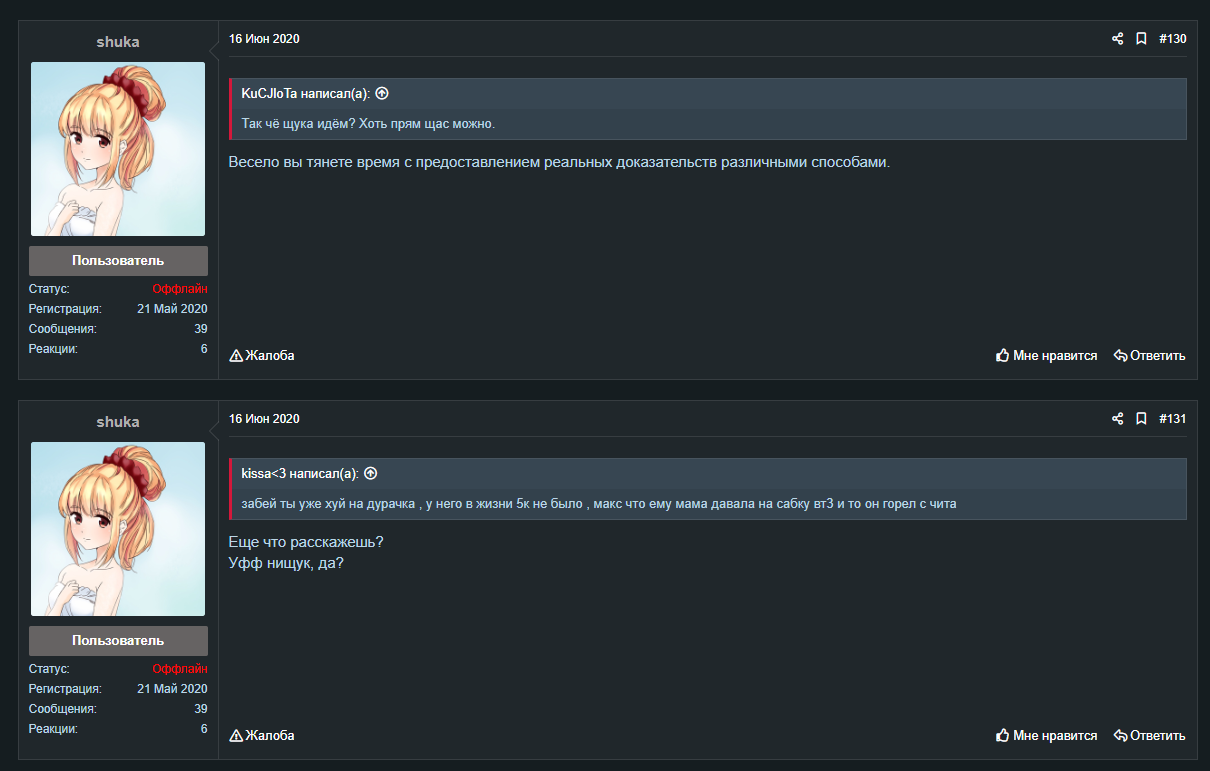Reply to post #130 via Ответить
The height and width of the screenshot is (771, 1210).
click(x=1150, y=355)
